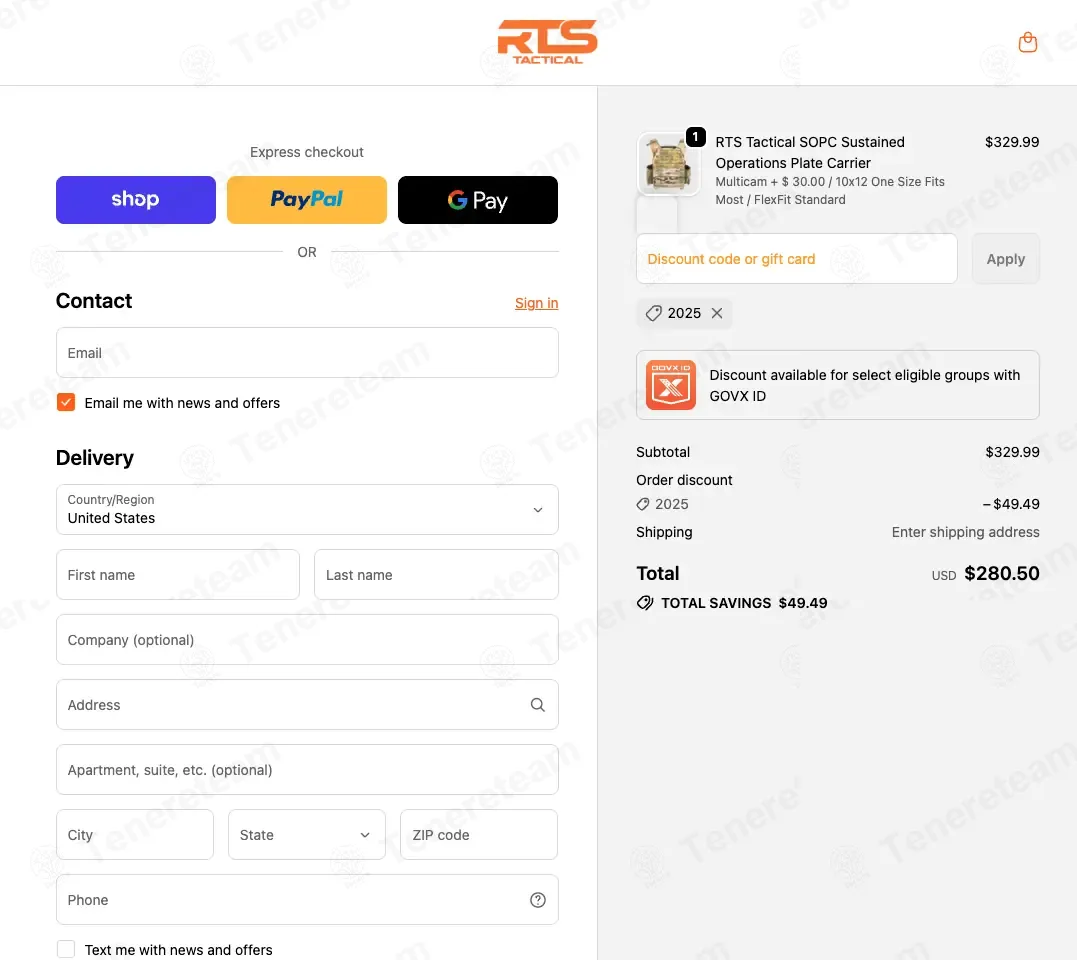
Task: Open the phone field help icon
Action: click(538, 900)
